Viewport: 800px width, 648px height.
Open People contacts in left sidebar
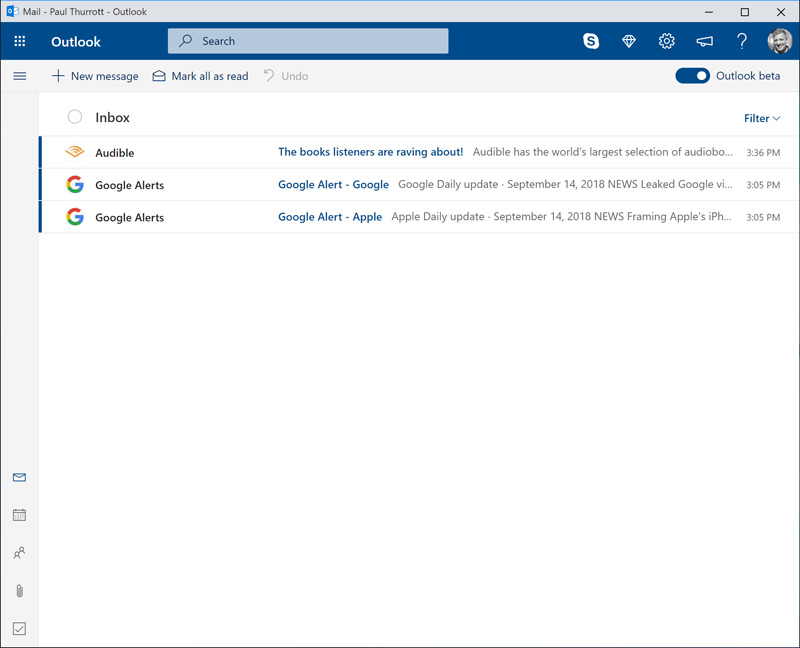coord(19,553)
